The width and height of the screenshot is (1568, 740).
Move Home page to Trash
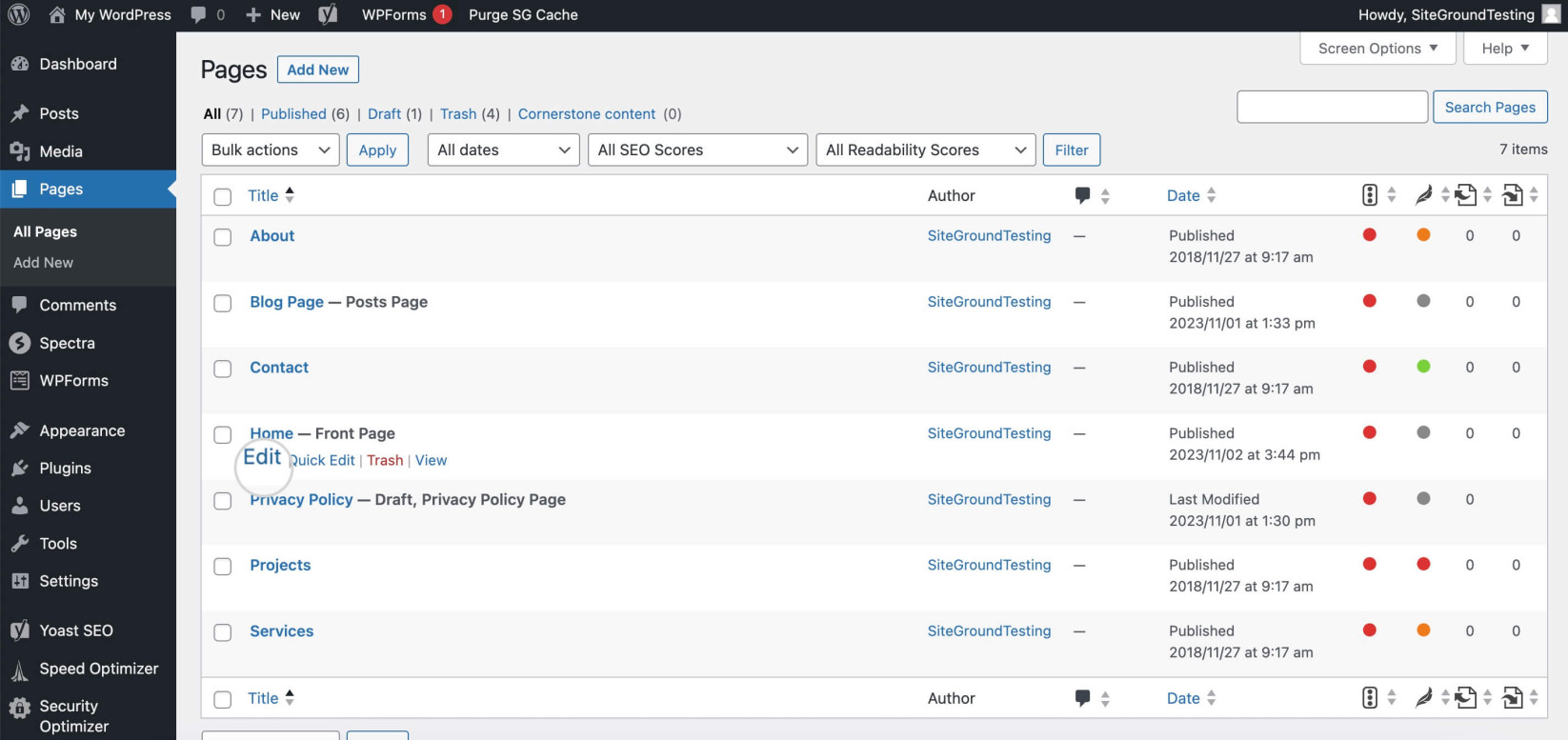click(x=385, y=460)
